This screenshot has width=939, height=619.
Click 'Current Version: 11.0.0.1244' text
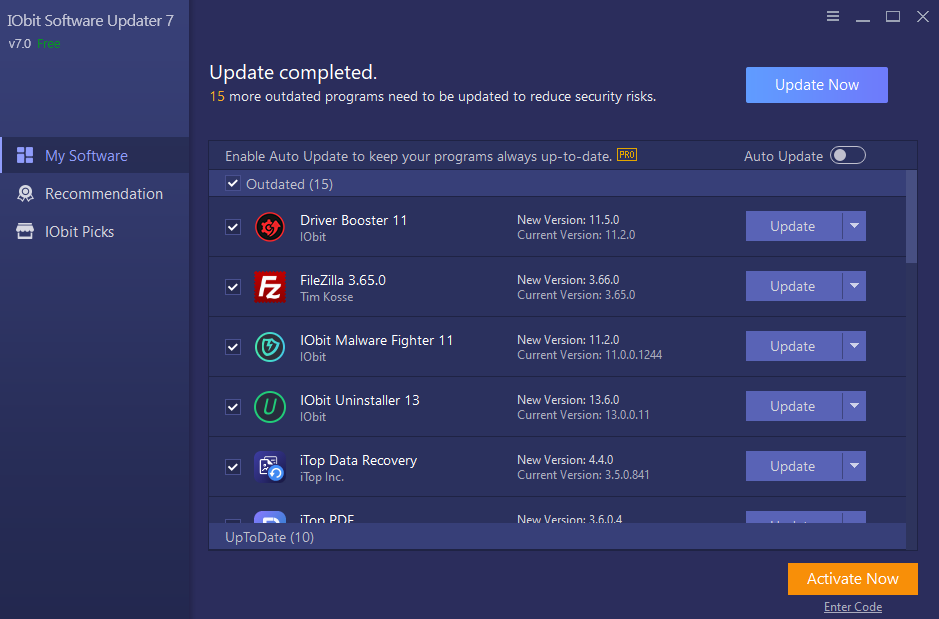[589, 354]
